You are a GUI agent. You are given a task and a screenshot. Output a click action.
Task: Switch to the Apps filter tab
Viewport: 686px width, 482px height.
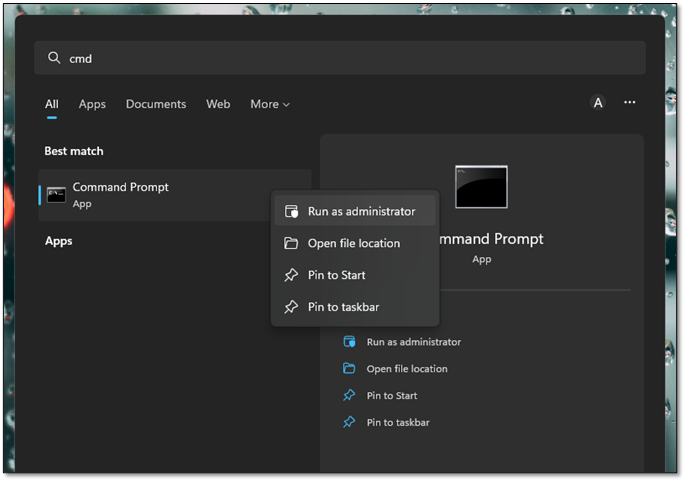92,104
